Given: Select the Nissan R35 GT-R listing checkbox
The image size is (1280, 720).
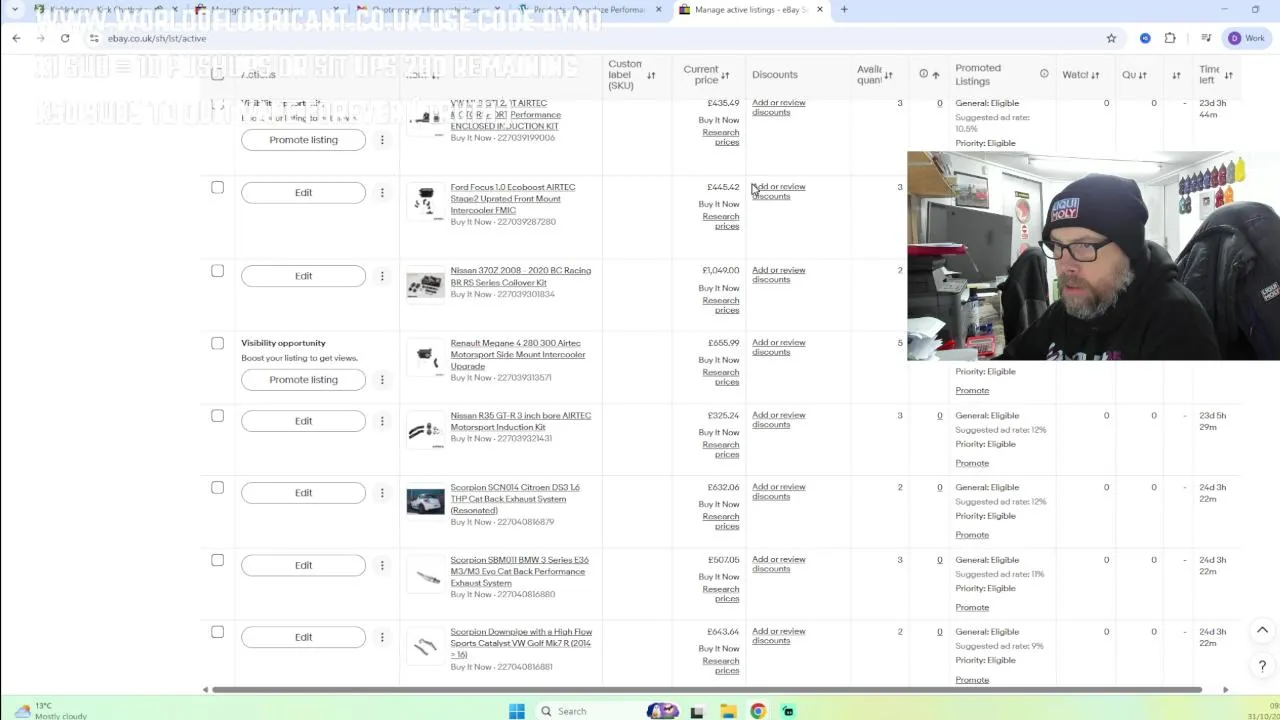Looking at the screenshot, I should [x=217, y=415].
